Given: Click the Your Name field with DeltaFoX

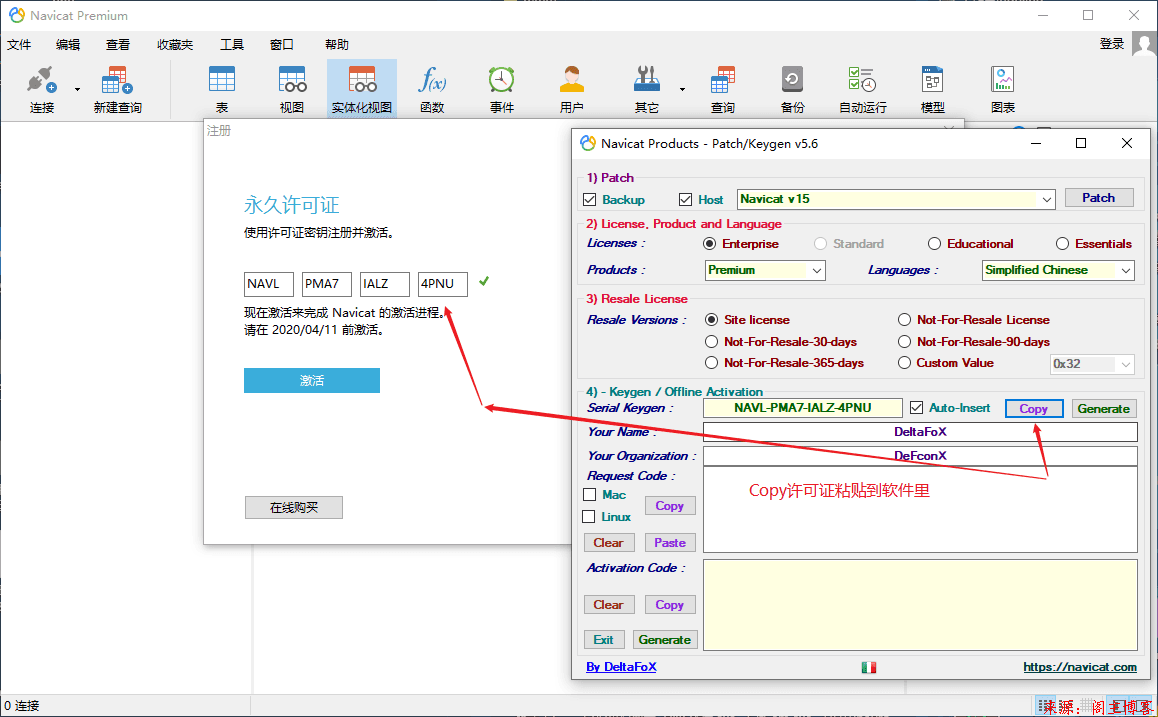Looking at the screenshot, I should click(x=920, y=431).
